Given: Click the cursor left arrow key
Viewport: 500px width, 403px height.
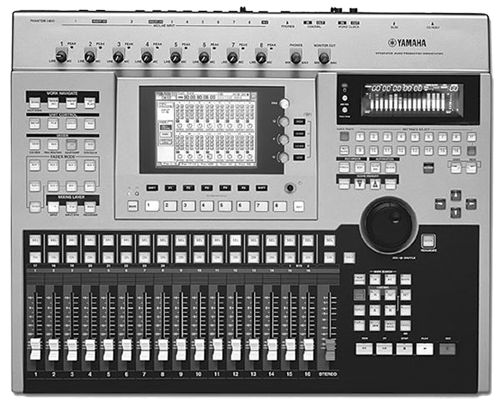Looking at the screenshot, I should coord(440,204).
